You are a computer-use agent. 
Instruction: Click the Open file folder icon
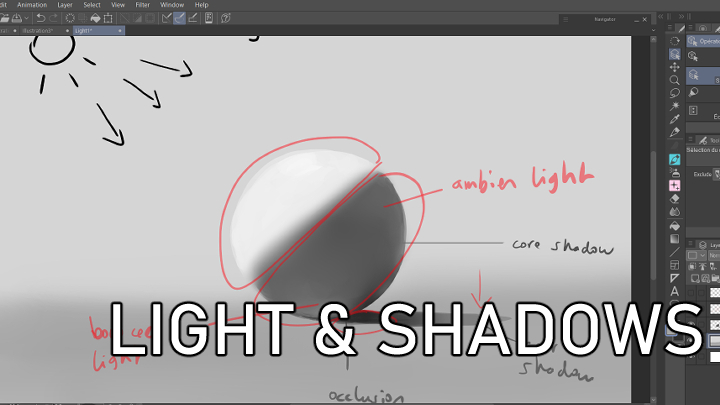[4, 18]
